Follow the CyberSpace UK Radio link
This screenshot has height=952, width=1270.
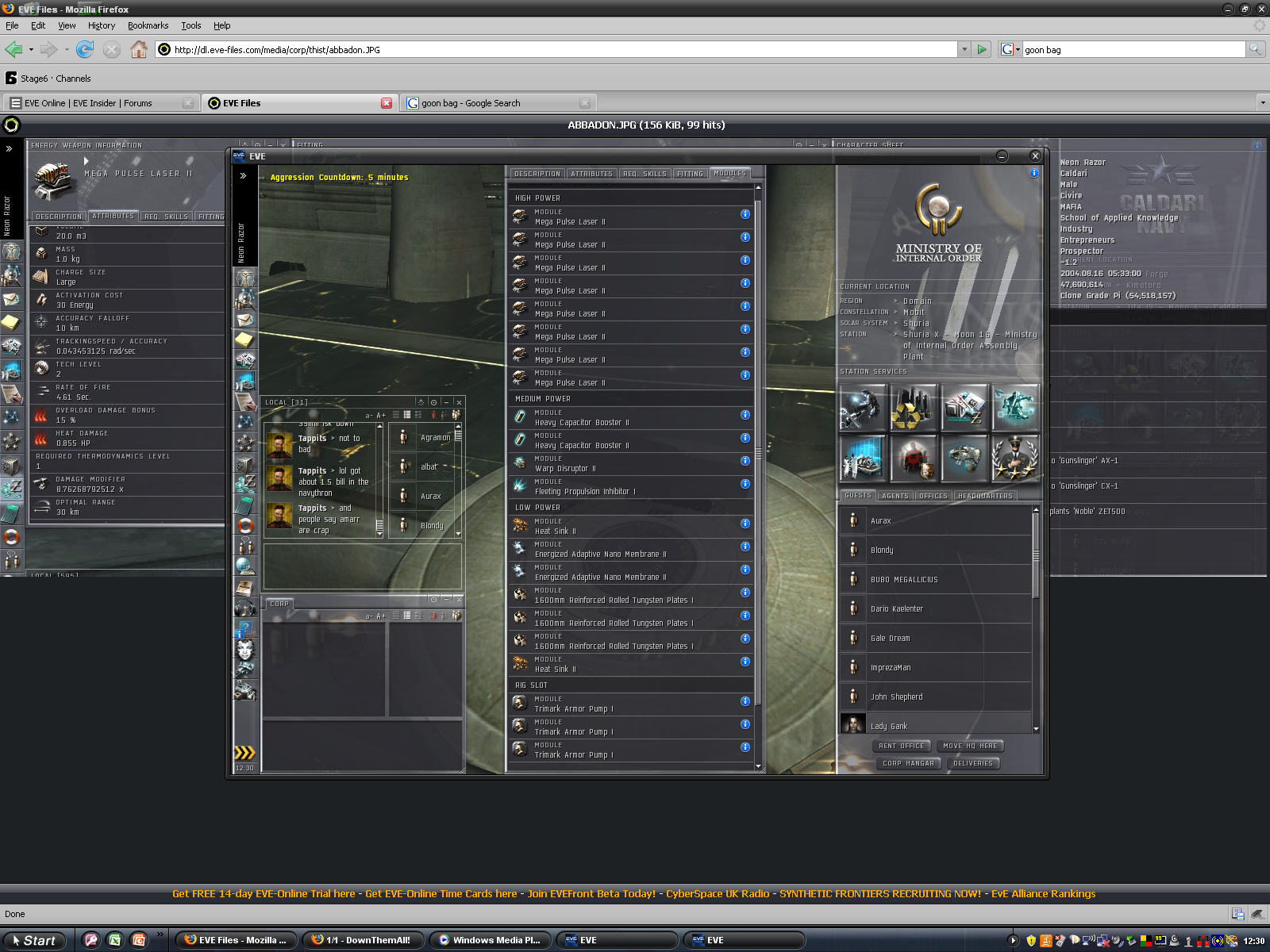pyautogui.click(x=717, y=893)
